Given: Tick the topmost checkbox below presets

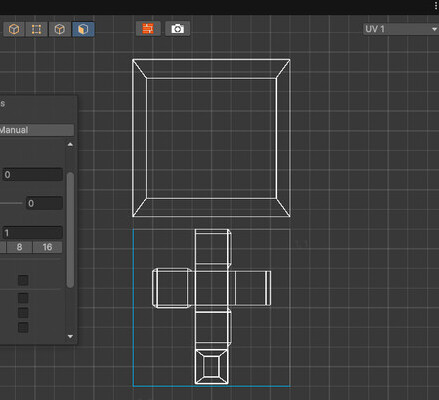Looking at the screenshot, I should click(x=23, y=280).
